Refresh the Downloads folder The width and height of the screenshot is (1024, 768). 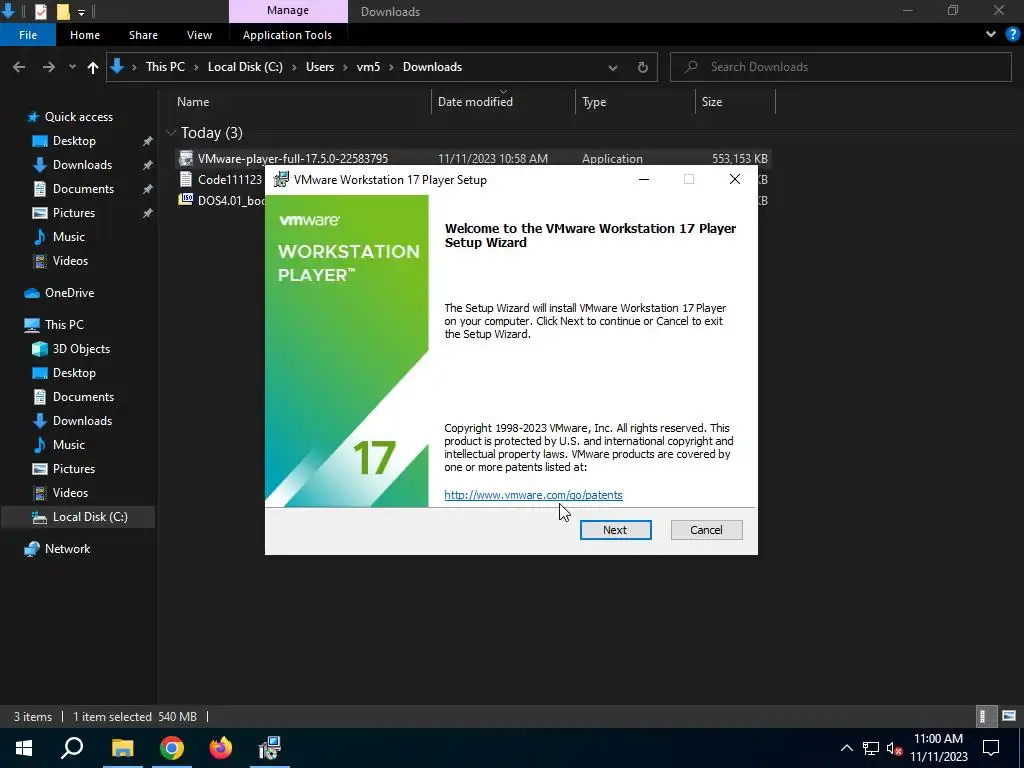[643, 67]
